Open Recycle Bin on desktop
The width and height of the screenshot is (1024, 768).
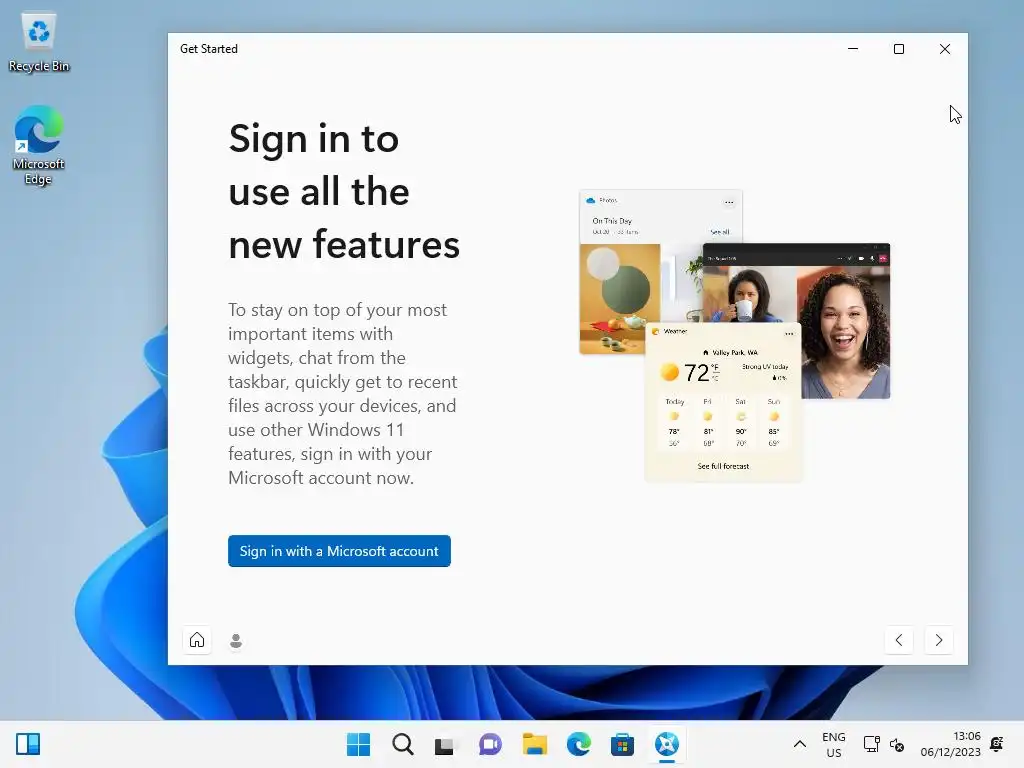[x=39, y=43]
